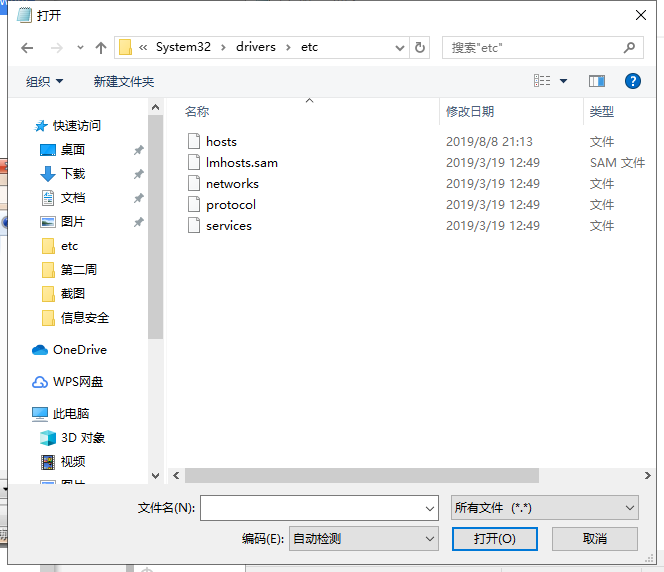
Task: Expand chevron after System32 breadcrumb
Action: pyautogui.click(x=223, y=47)
